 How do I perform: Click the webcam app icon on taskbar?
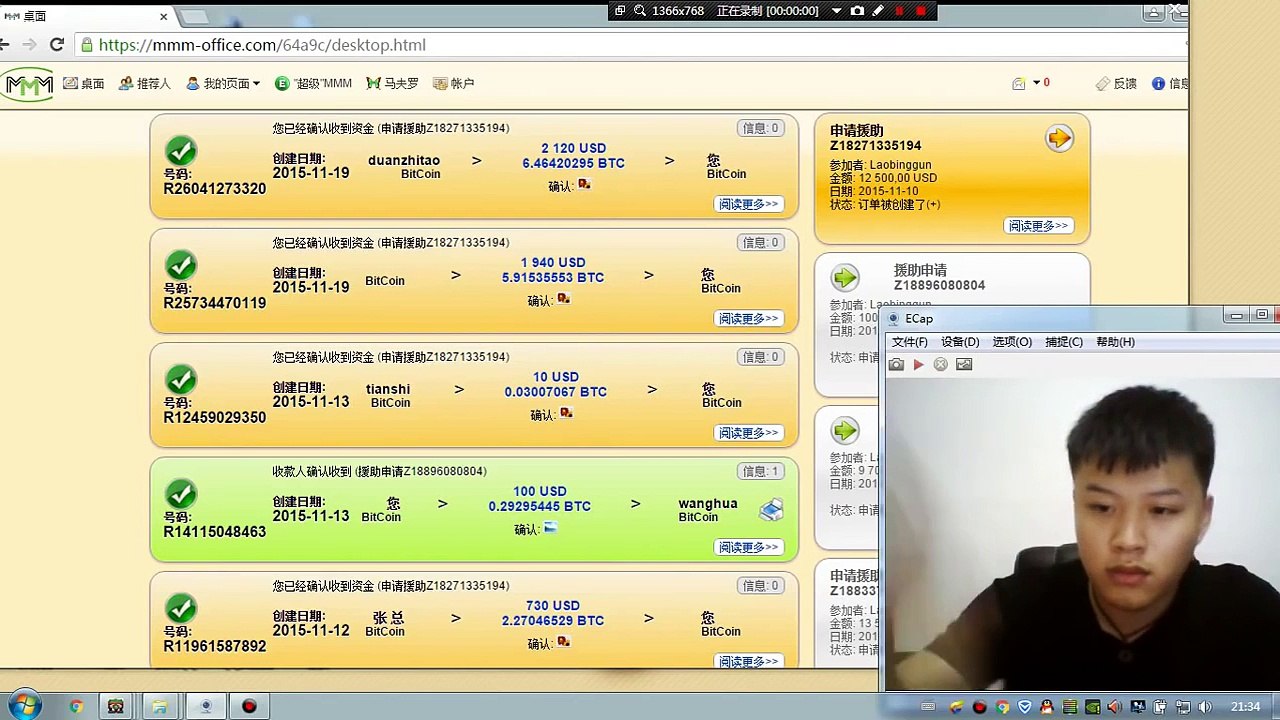click(206, 707)
